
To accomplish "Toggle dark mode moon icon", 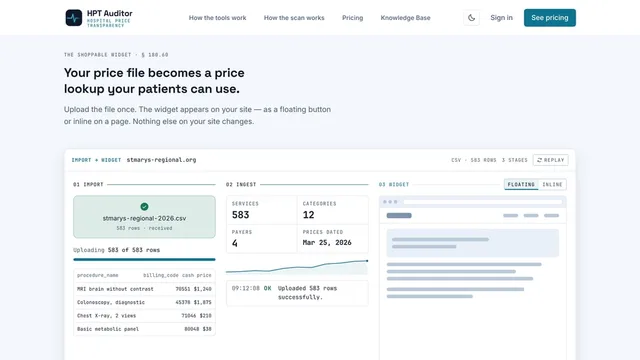I will click(471, 18).
